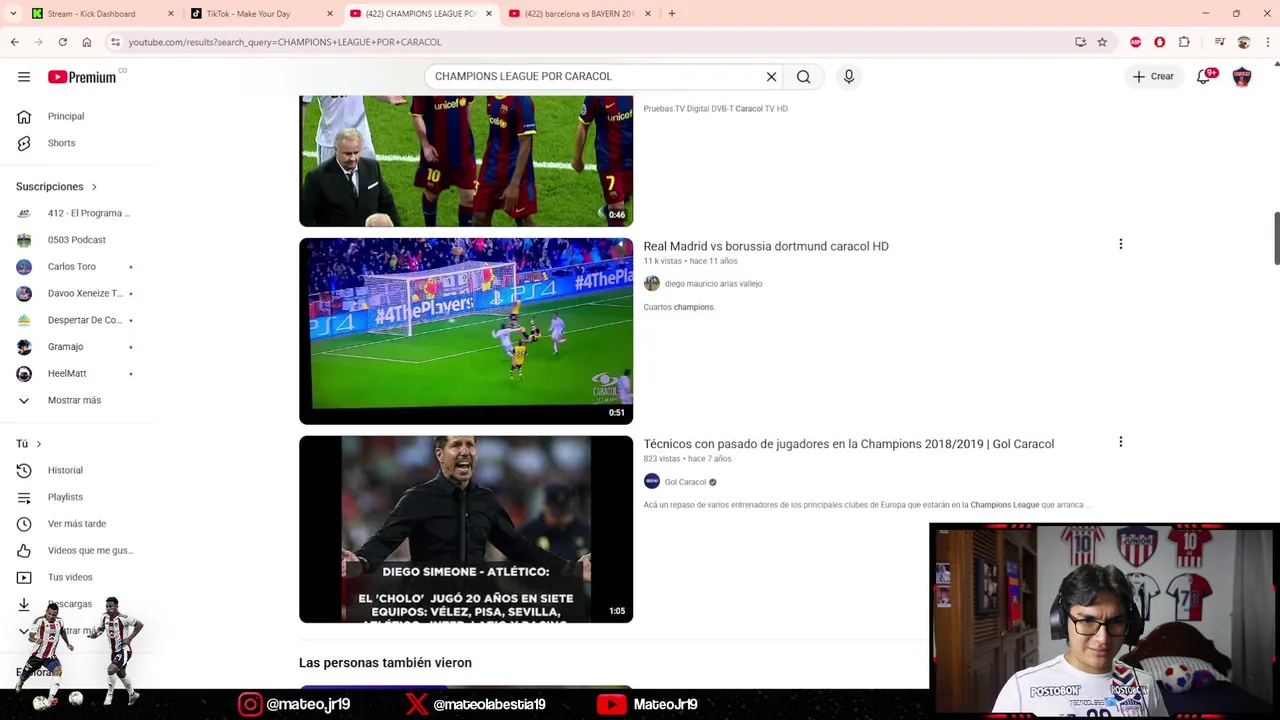Screen dimensions: 1280x720
Task: Open the Extensions puzzle menu
Action: point(1184,42)
